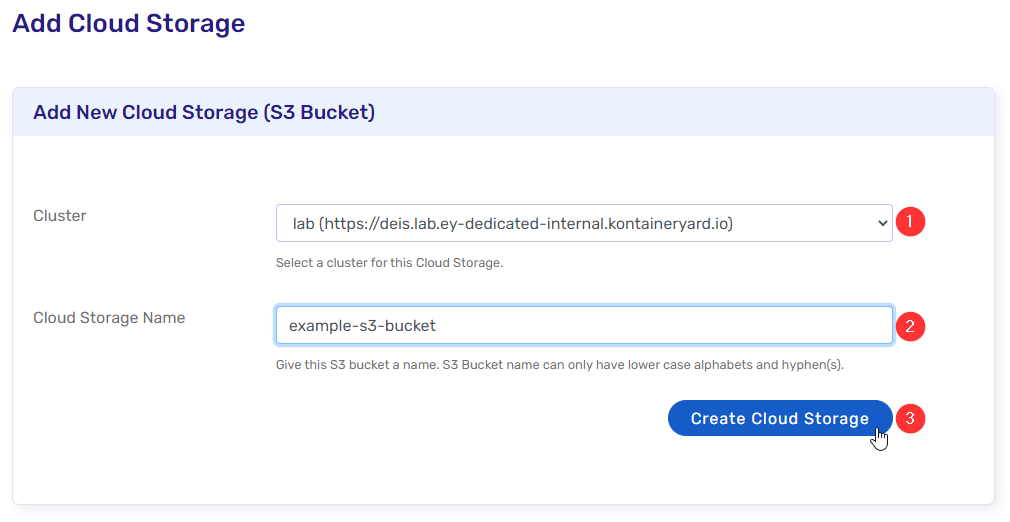Screen dimensions: 1010x522
Task: Click the red step 2 badge
Action: coord(910,326)
